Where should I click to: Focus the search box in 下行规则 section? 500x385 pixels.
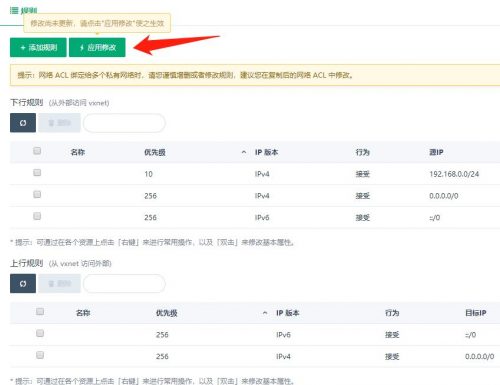point(124,123)
